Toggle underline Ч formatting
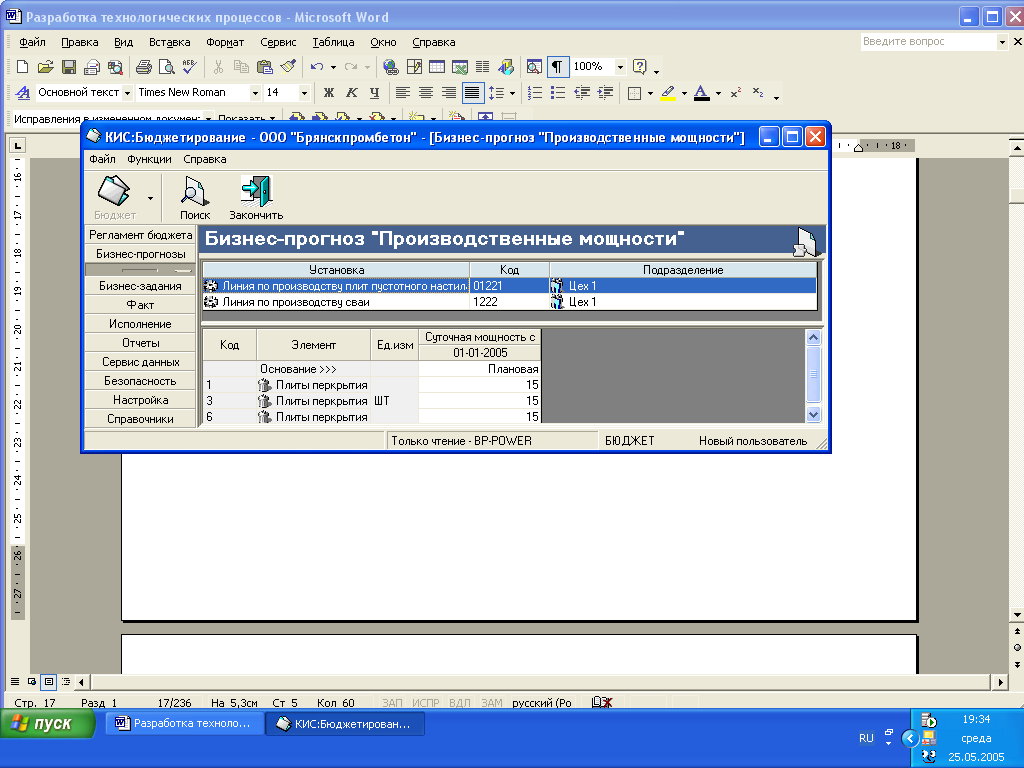The width and height of the screenshot is (1024, 768). point(374,93)
